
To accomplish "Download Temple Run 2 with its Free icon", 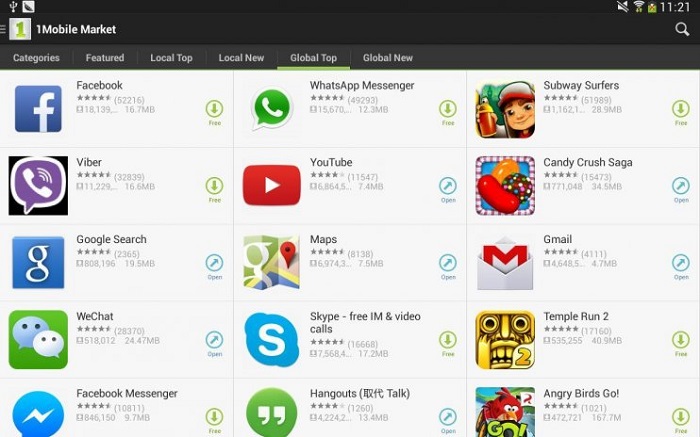I will pos(681,340).
